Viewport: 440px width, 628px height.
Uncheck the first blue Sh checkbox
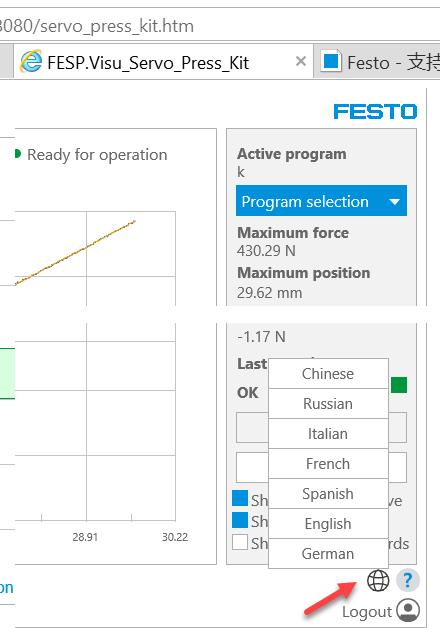[240, 498]
